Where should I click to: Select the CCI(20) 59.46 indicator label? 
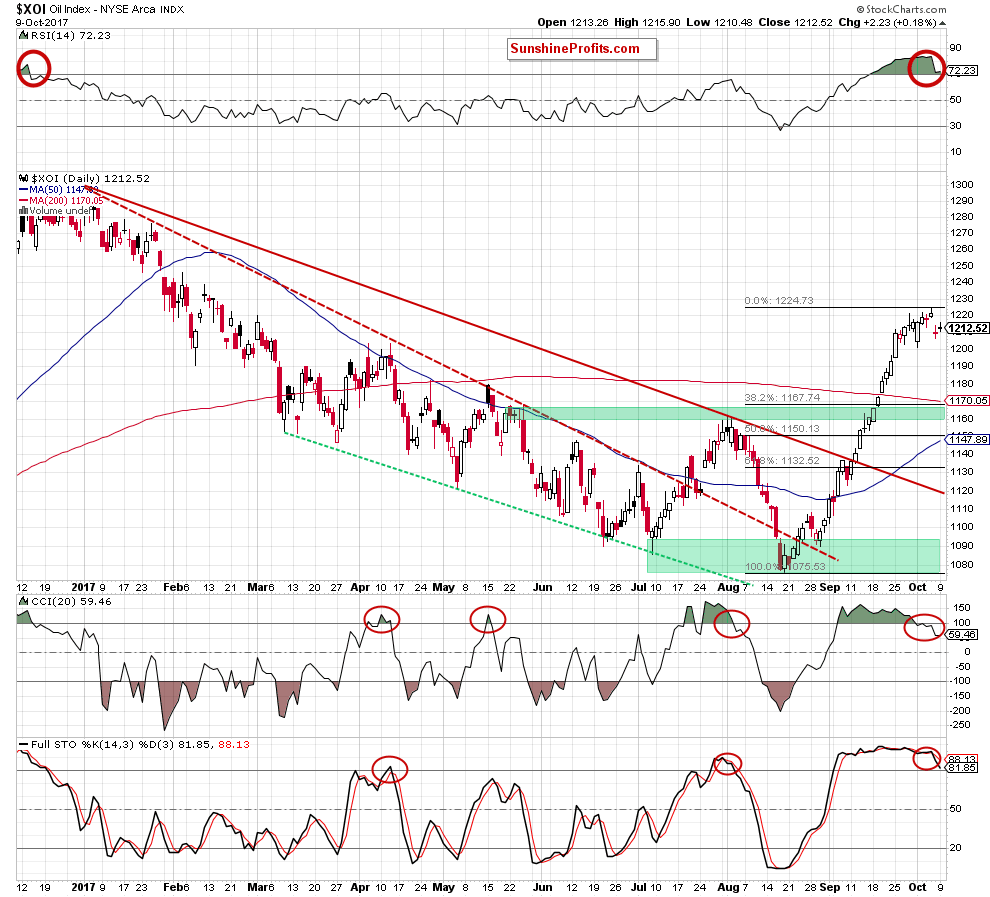pos(71,602)
